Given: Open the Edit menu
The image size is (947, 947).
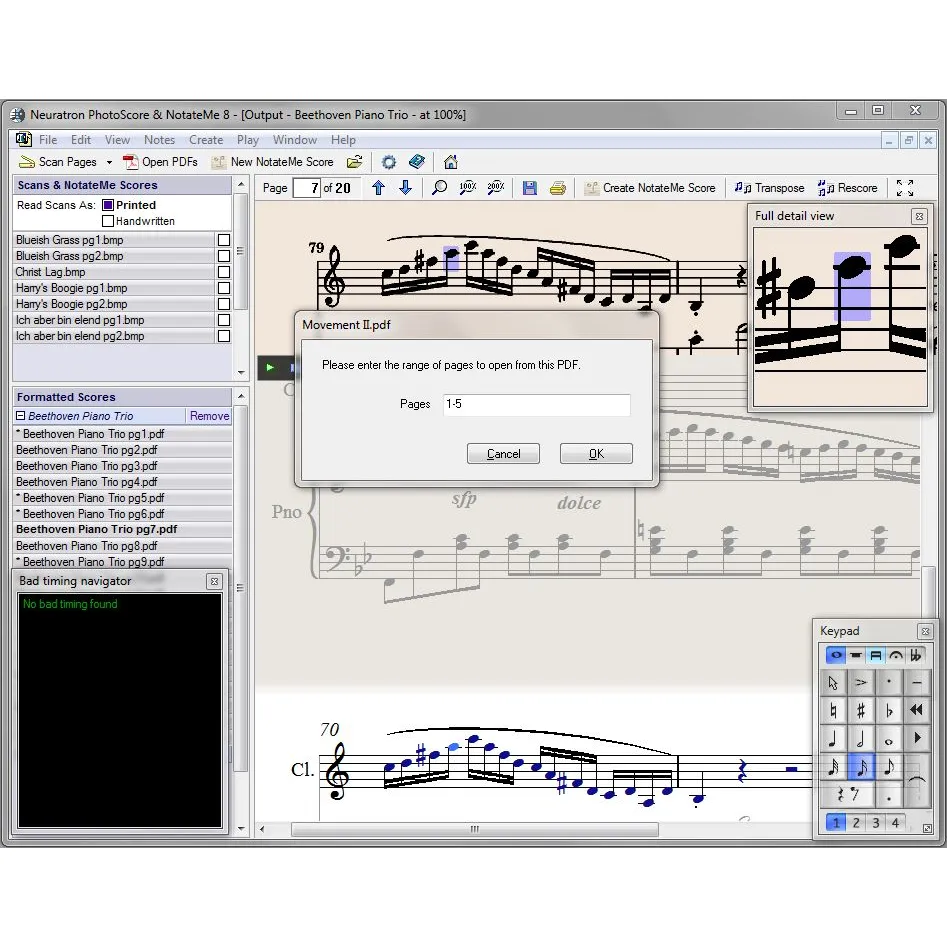Looking at the screenshot, I should [81, 140].
